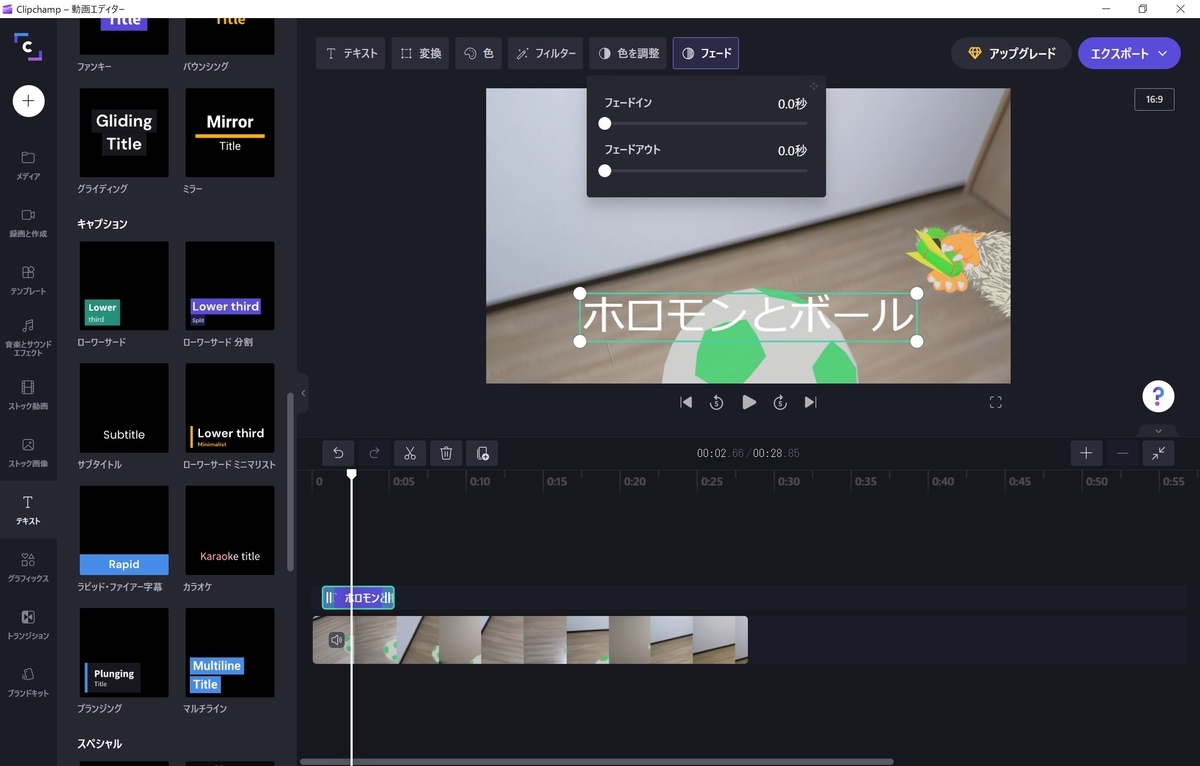Image resolution: width=1200 pixels, height=766 pixels.
Task: Click the timeline horizontal scrollbar
Action: pos(596,762)
